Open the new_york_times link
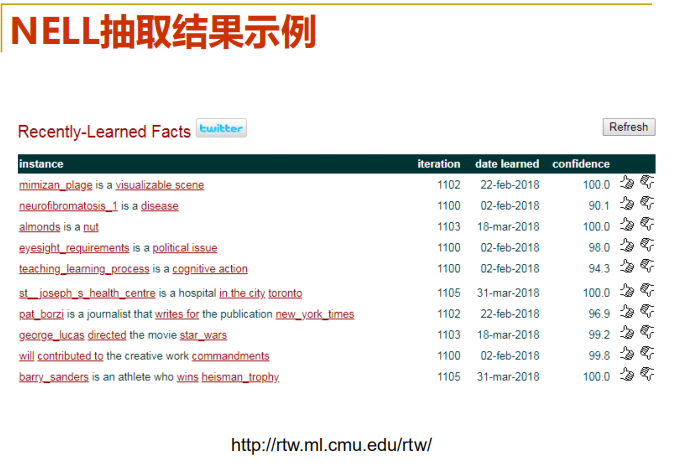 [x=315, y=314]
